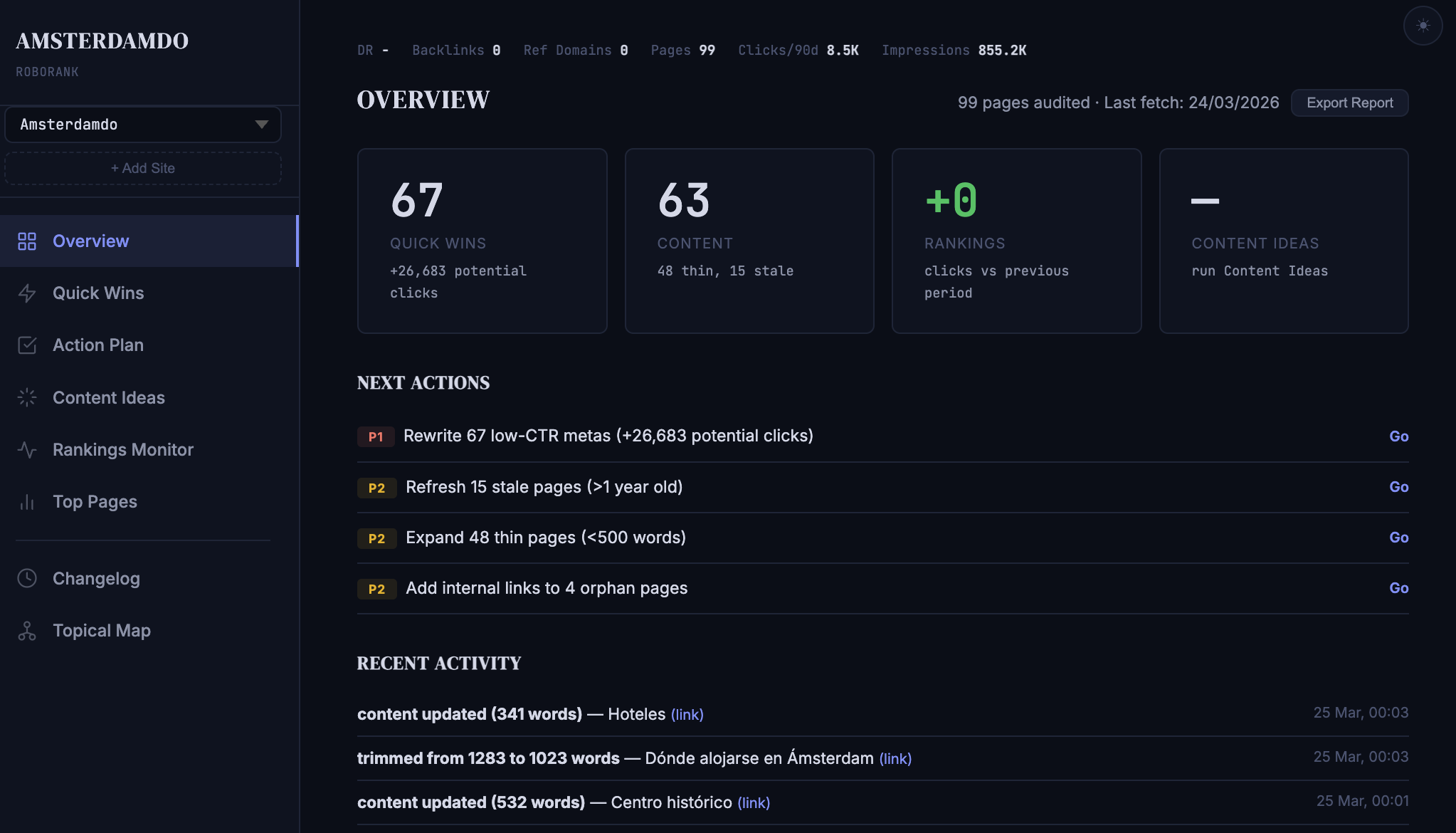Image resolution: width=1456 pixels, height=833 pixels.
Task: Open the Action Plan section
Action: coord(97,345)
